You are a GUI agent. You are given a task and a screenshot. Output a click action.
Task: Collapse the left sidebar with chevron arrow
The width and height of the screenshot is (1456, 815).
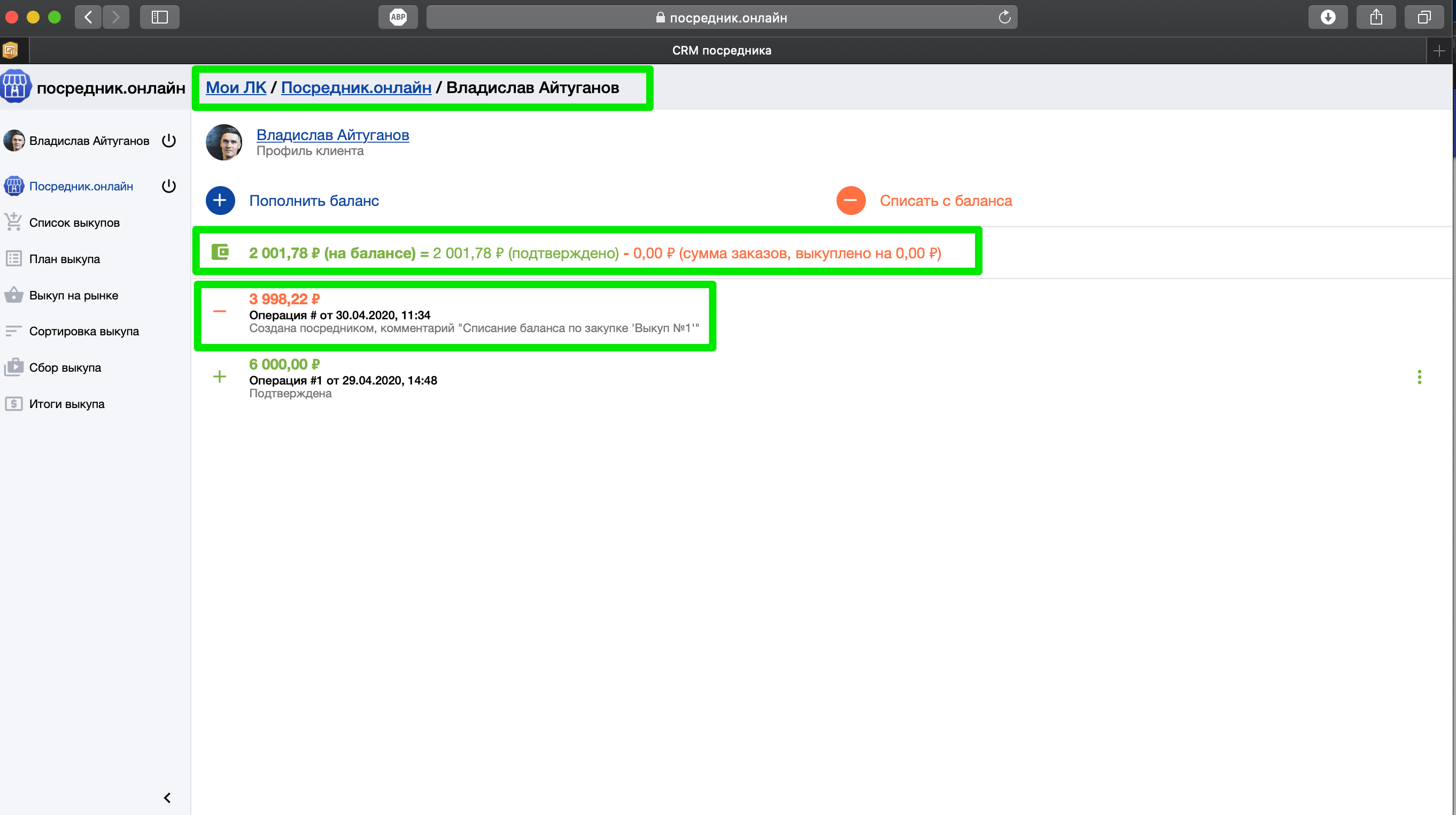coord(167,797)
